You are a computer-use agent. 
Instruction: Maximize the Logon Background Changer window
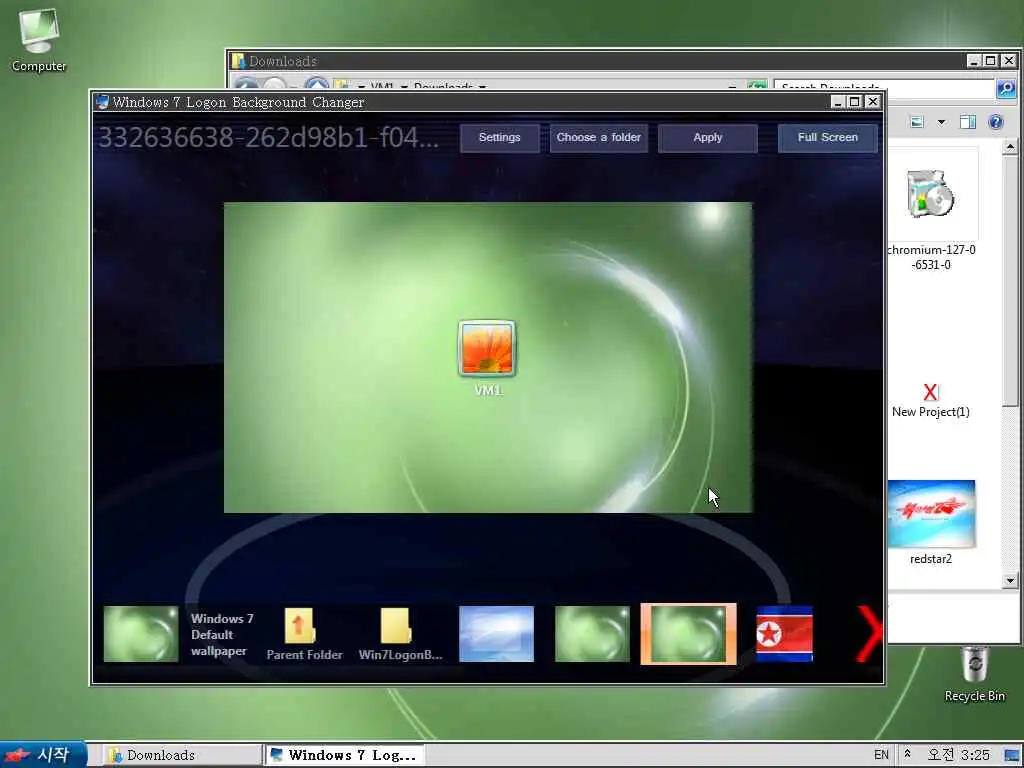(854, 102)
